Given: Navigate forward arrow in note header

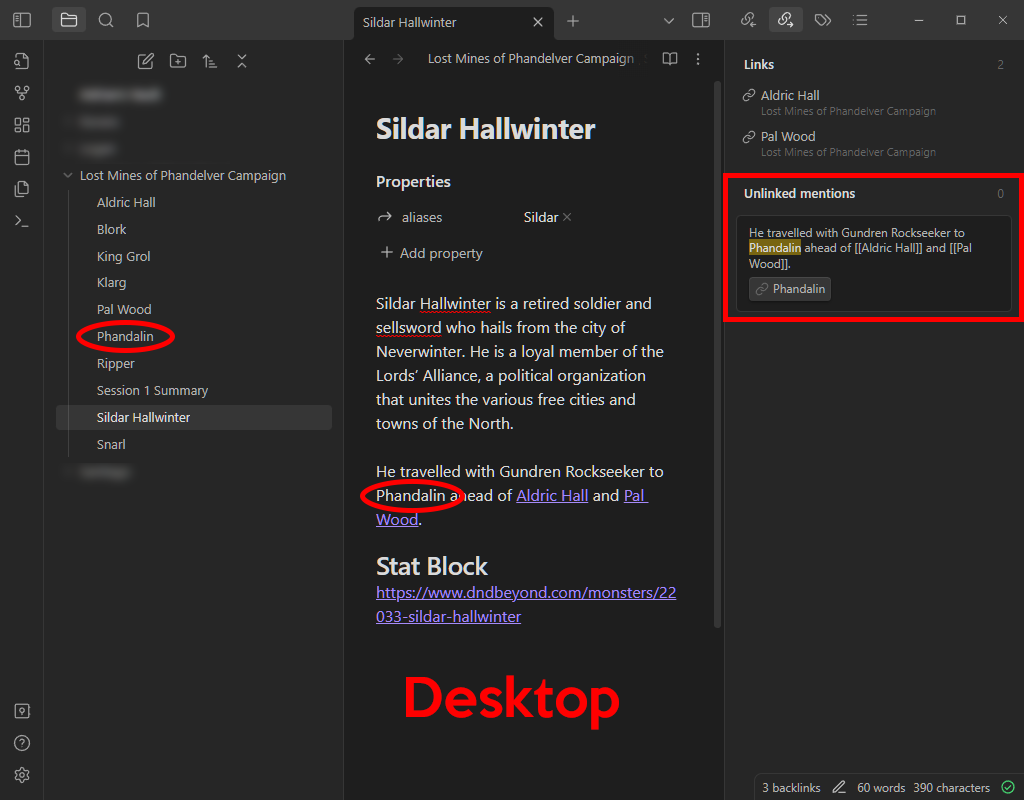Looking at the screenshot, I should (398, 59).
